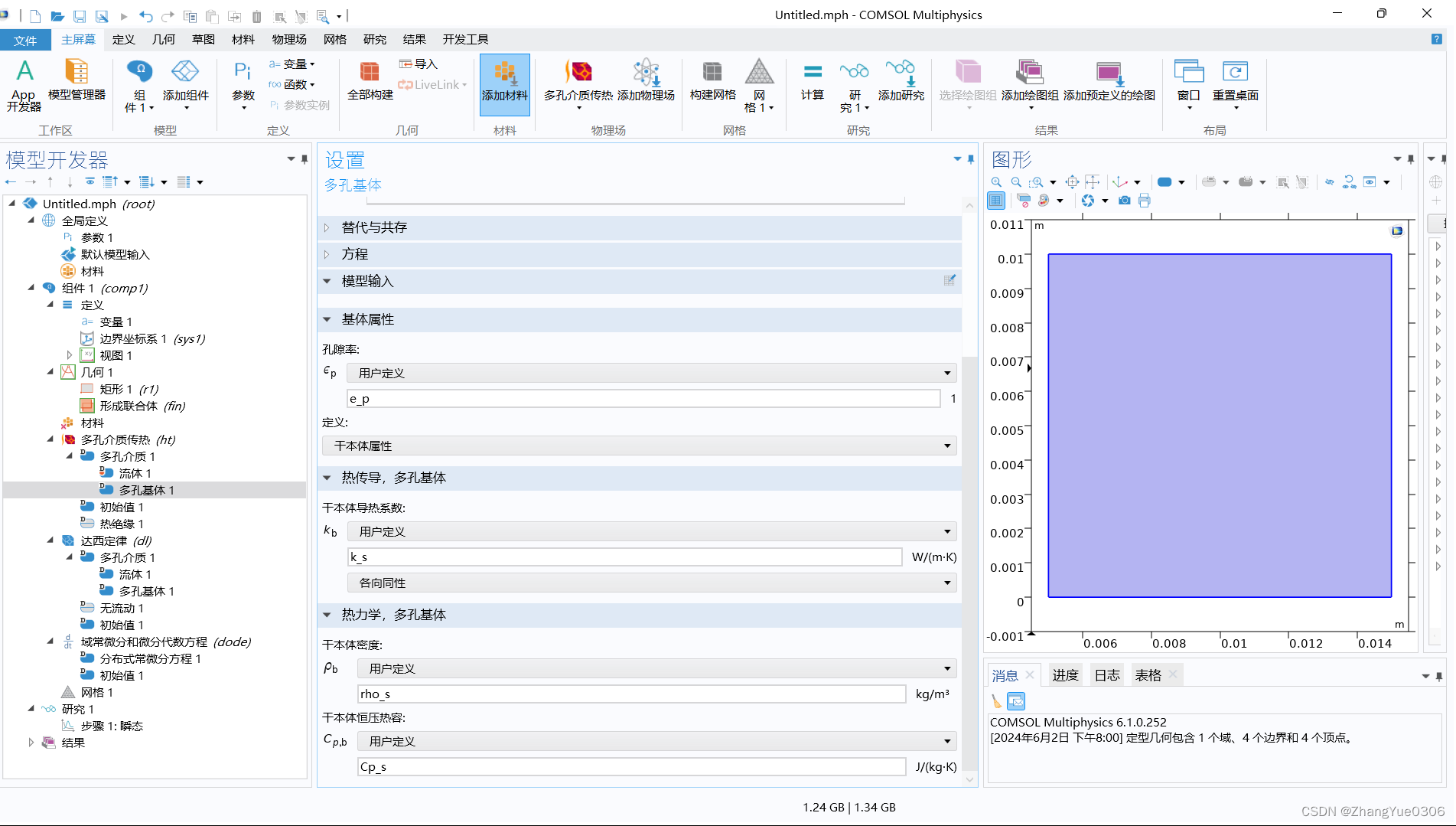Click the 导入 (Import) geometry button
1456x826 pixels.
419,64
